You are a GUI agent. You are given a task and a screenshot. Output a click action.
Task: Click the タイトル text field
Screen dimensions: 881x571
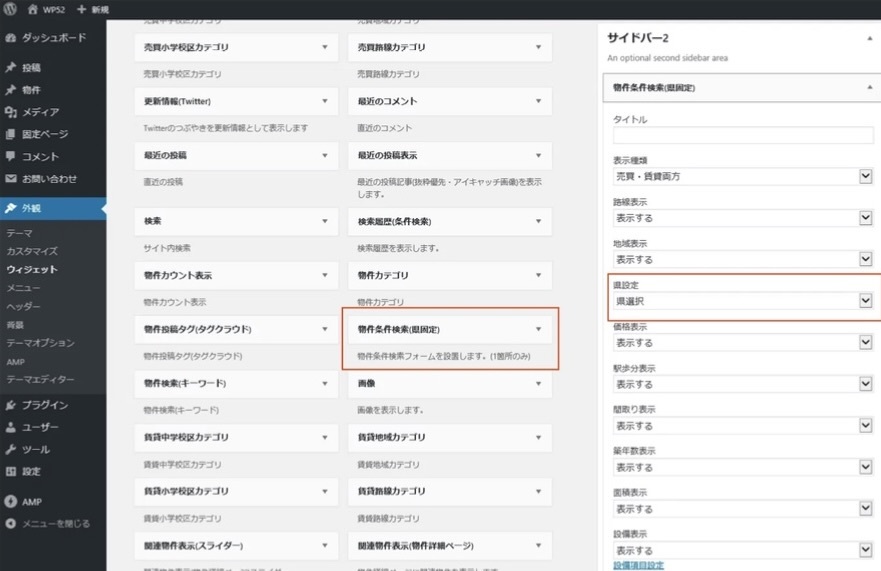pos(743,135)
